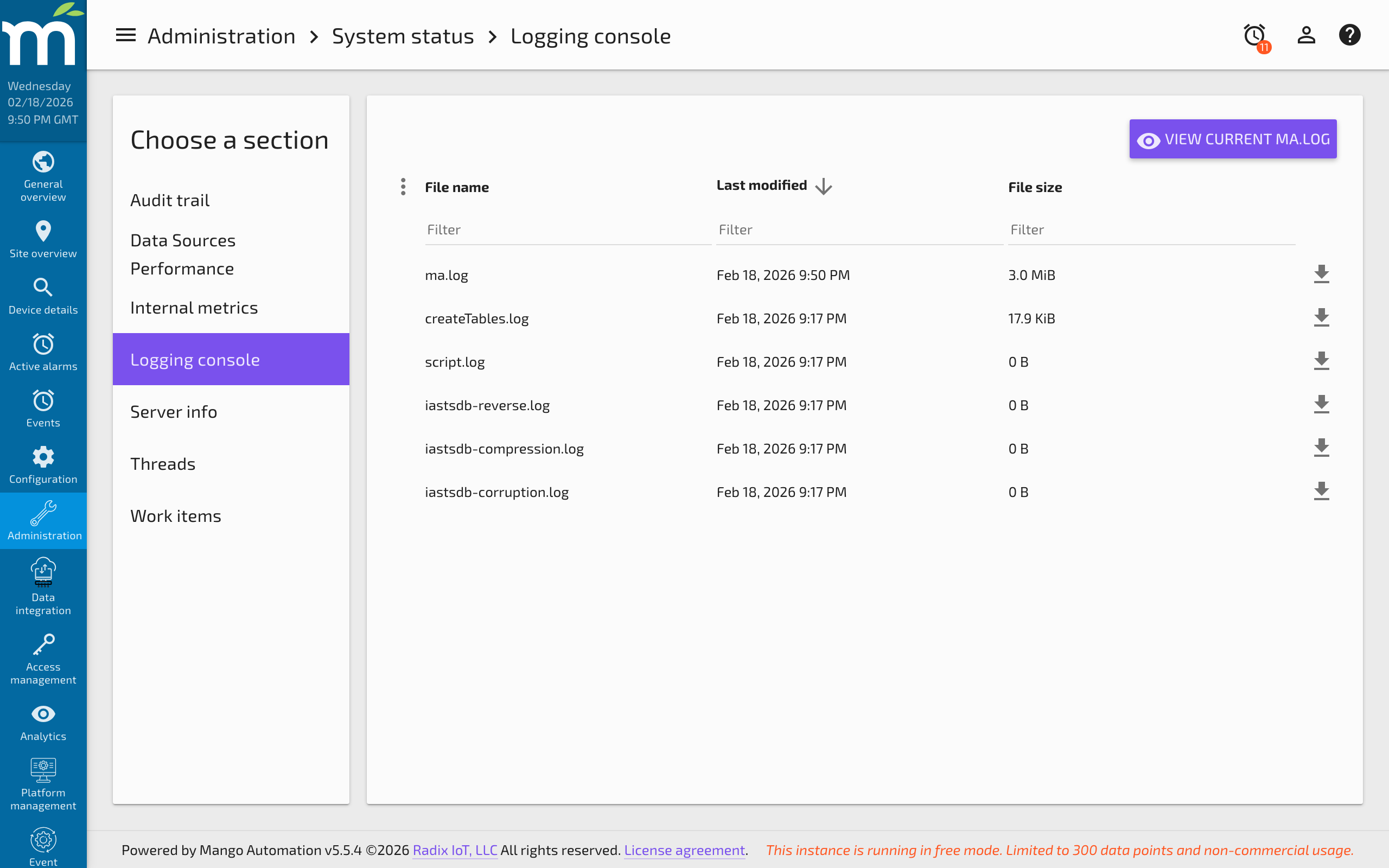Image resolution: width=1389 pixels, height=868 pixels.
Task: Open the Configuration section from the sidebar
Action: (43, 464)
